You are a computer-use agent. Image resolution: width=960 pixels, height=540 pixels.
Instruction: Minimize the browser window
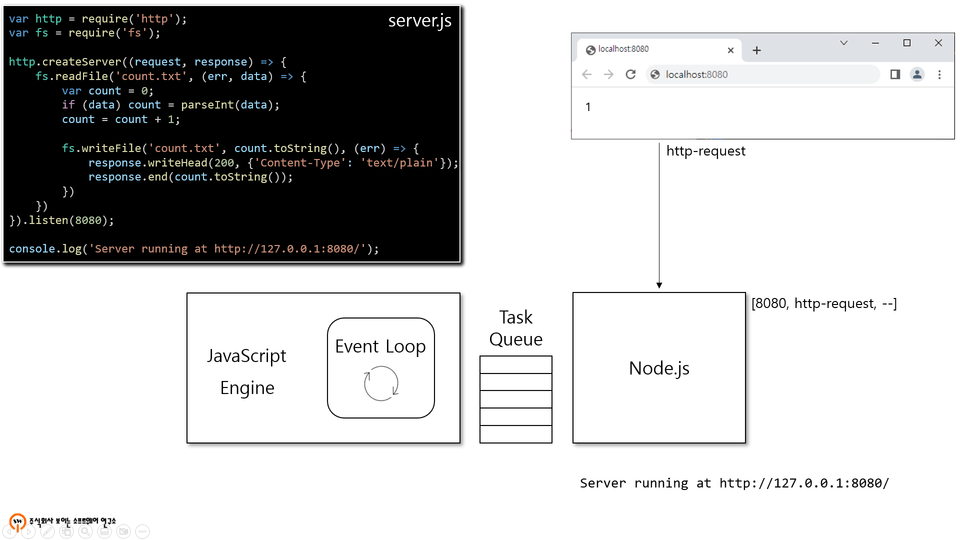pyautogui.click(x=875, y=43)
